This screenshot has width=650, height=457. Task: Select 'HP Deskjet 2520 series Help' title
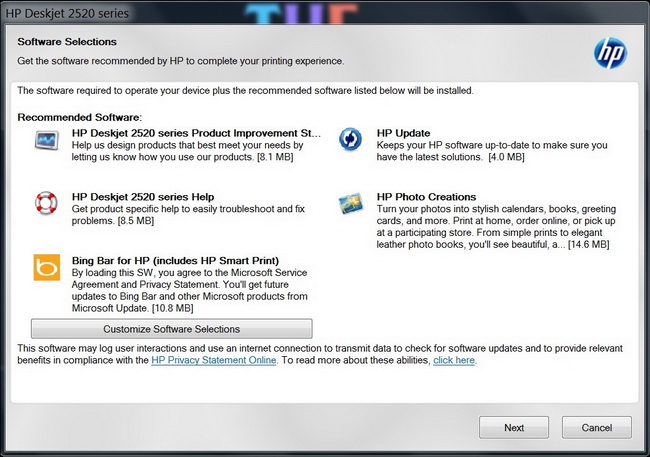point(143,197)
